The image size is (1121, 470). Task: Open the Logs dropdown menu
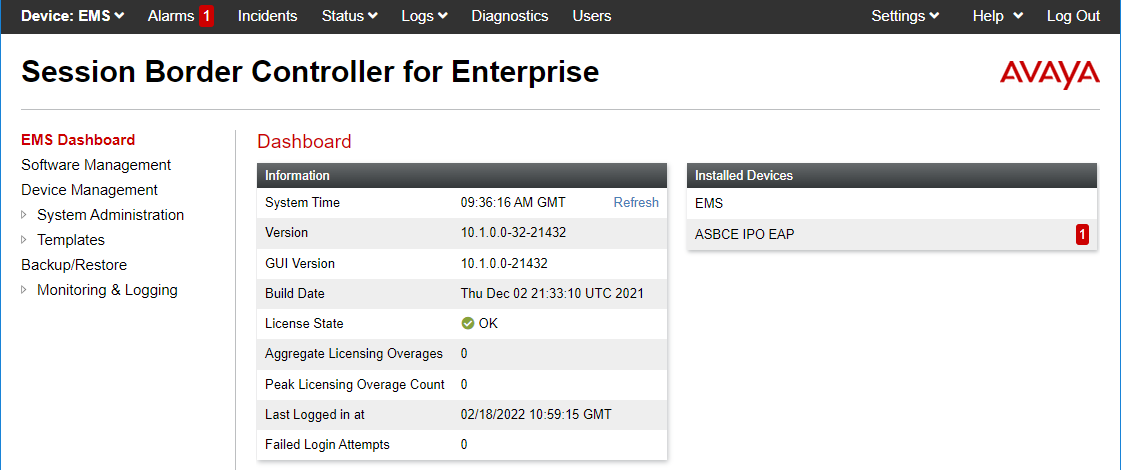(425, 16)
